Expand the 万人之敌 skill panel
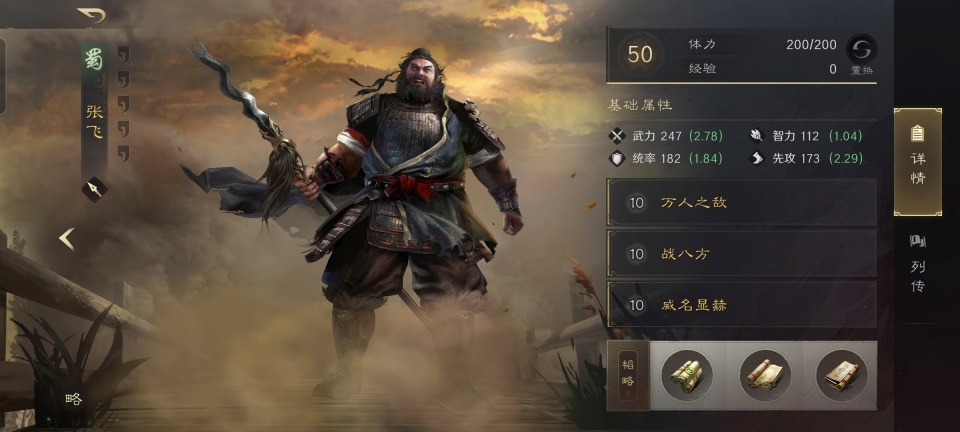960x432 pixels. point(741,203)
